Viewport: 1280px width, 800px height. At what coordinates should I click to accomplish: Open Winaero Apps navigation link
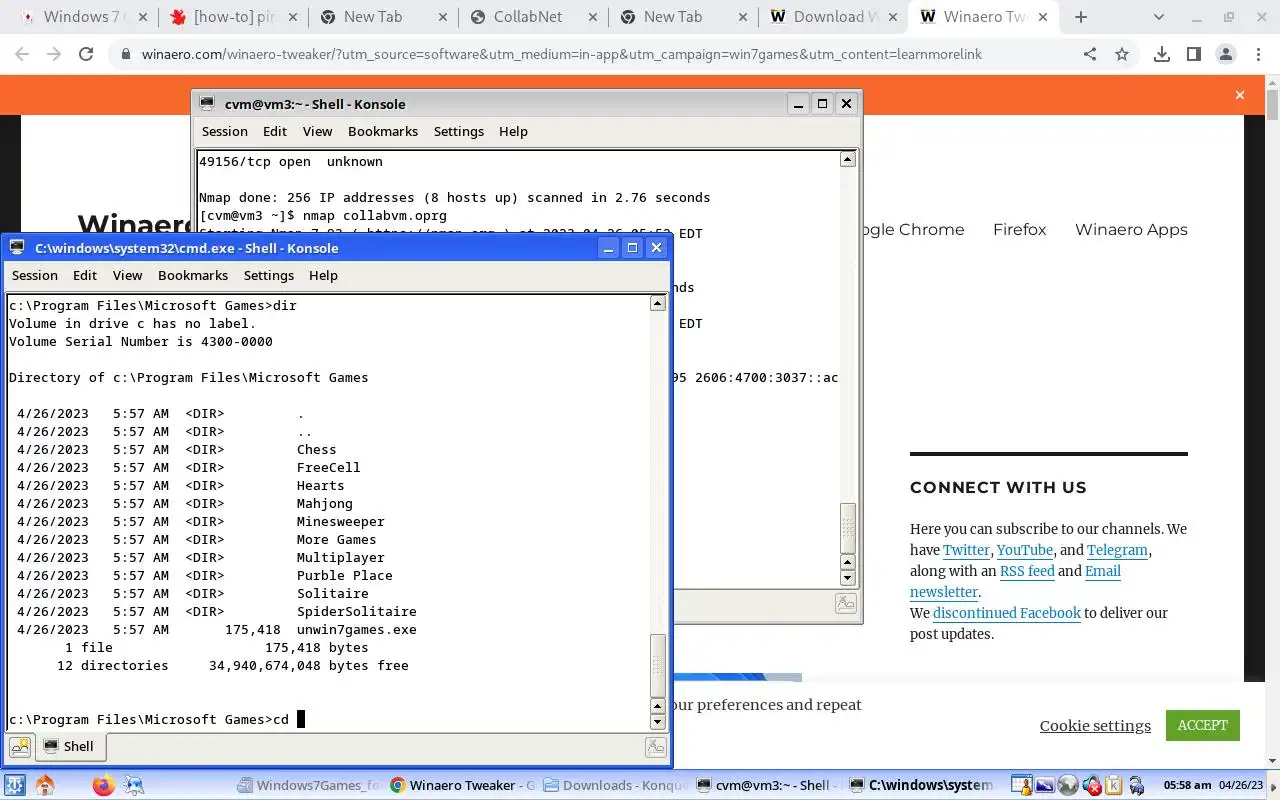coord(1131,229)
